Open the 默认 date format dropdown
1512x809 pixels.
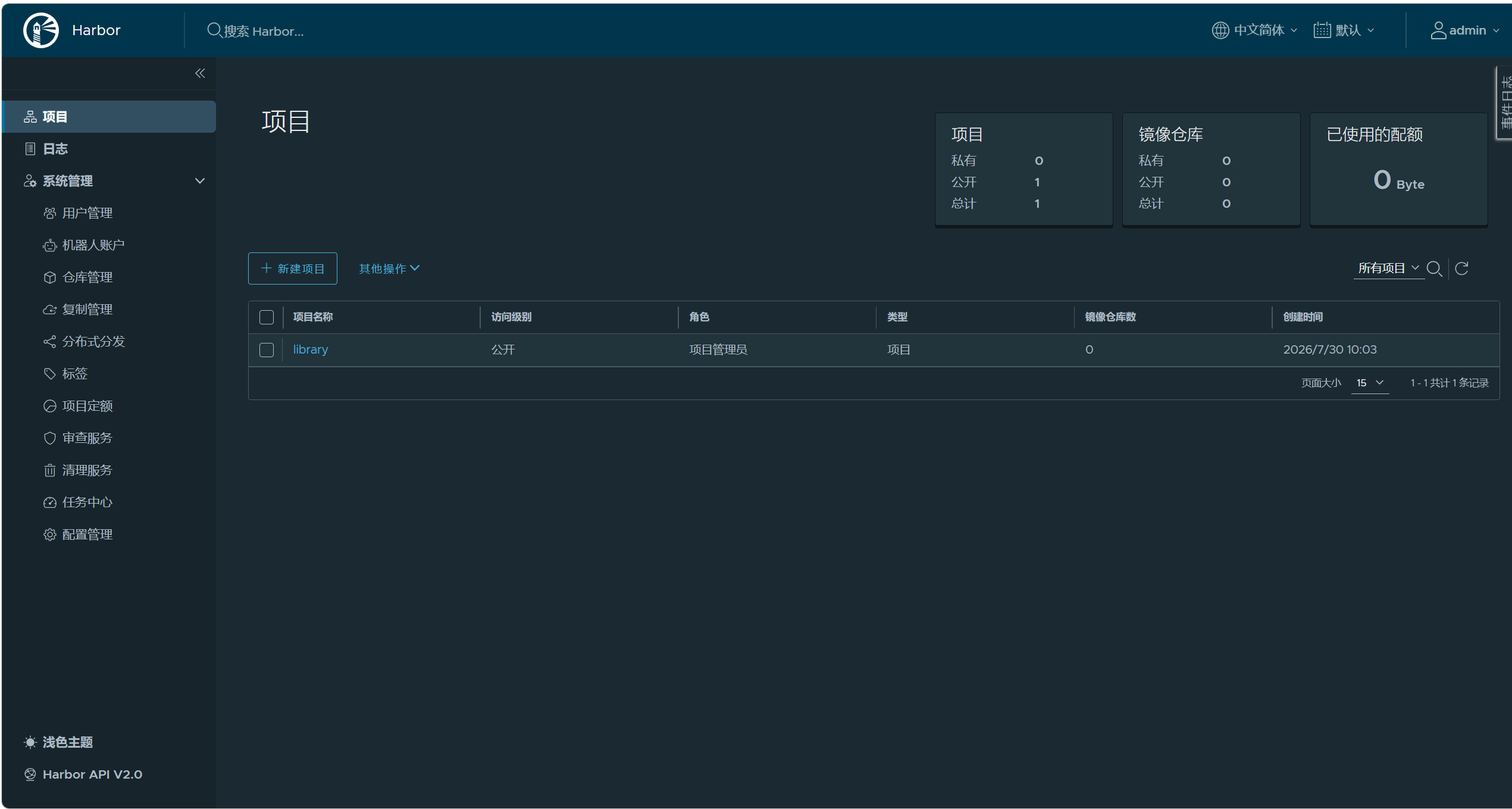[x=1344, y=30]
